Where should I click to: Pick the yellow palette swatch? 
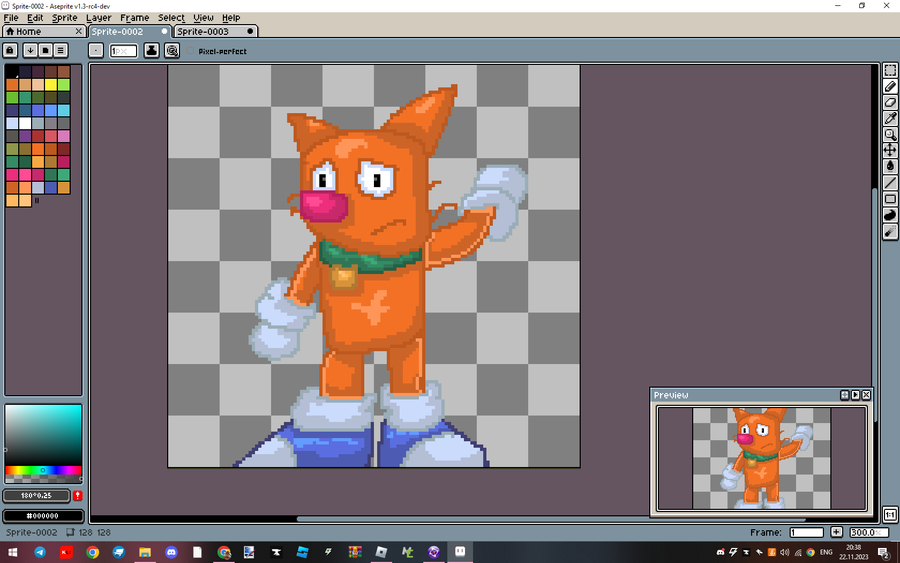point(51,85)
